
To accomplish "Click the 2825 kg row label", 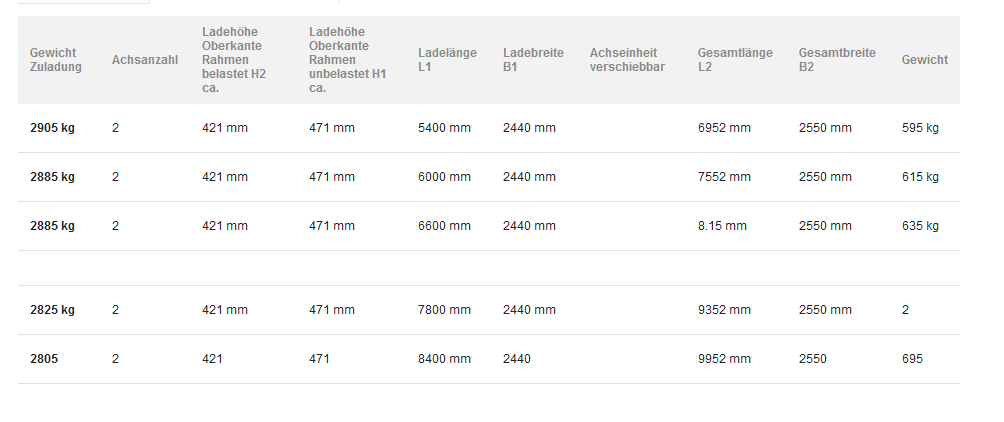I will [x=52, y=310].
